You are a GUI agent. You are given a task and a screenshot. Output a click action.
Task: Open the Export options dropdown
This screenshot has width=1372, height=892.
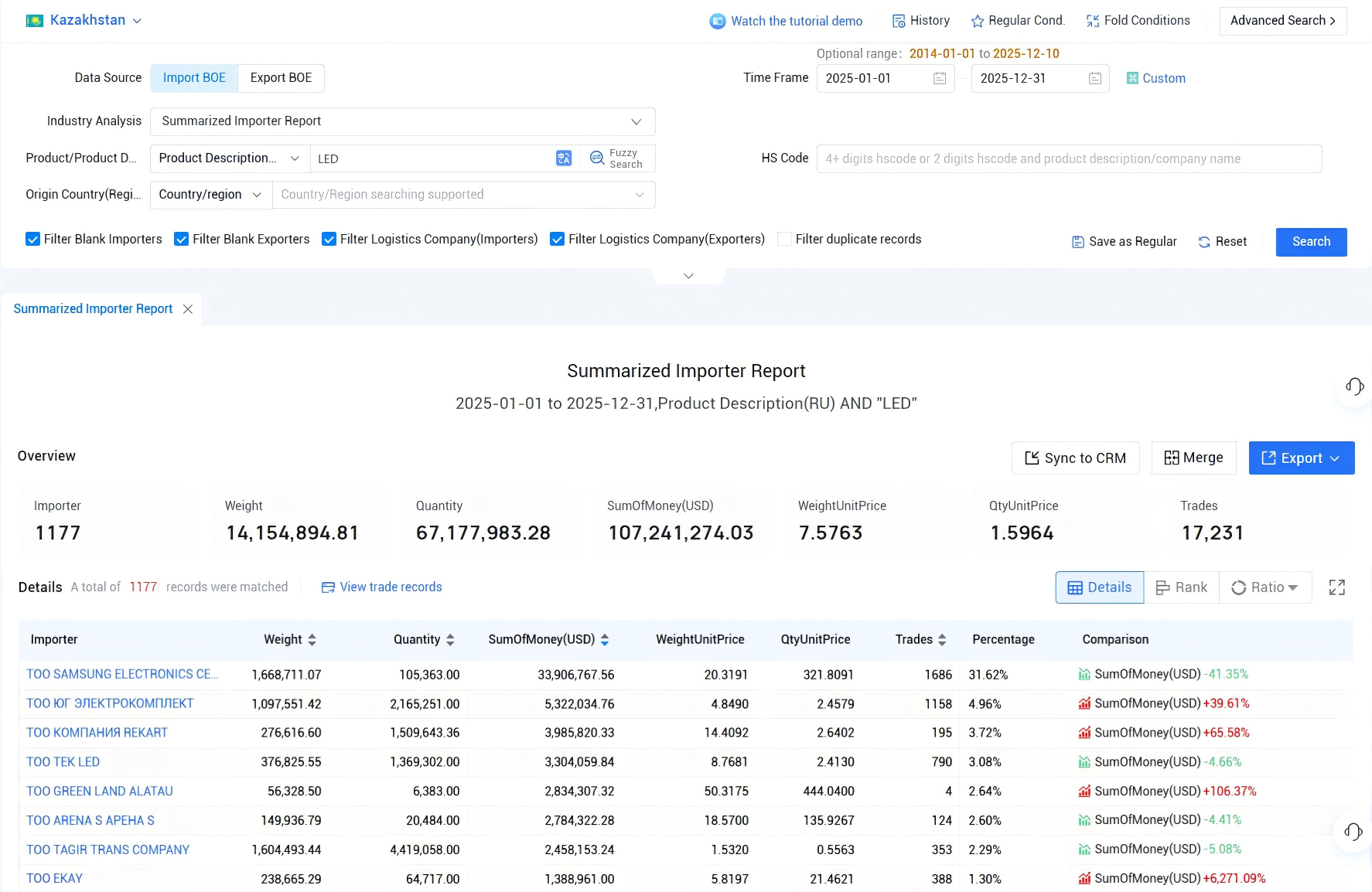(x=1302, y=458)
